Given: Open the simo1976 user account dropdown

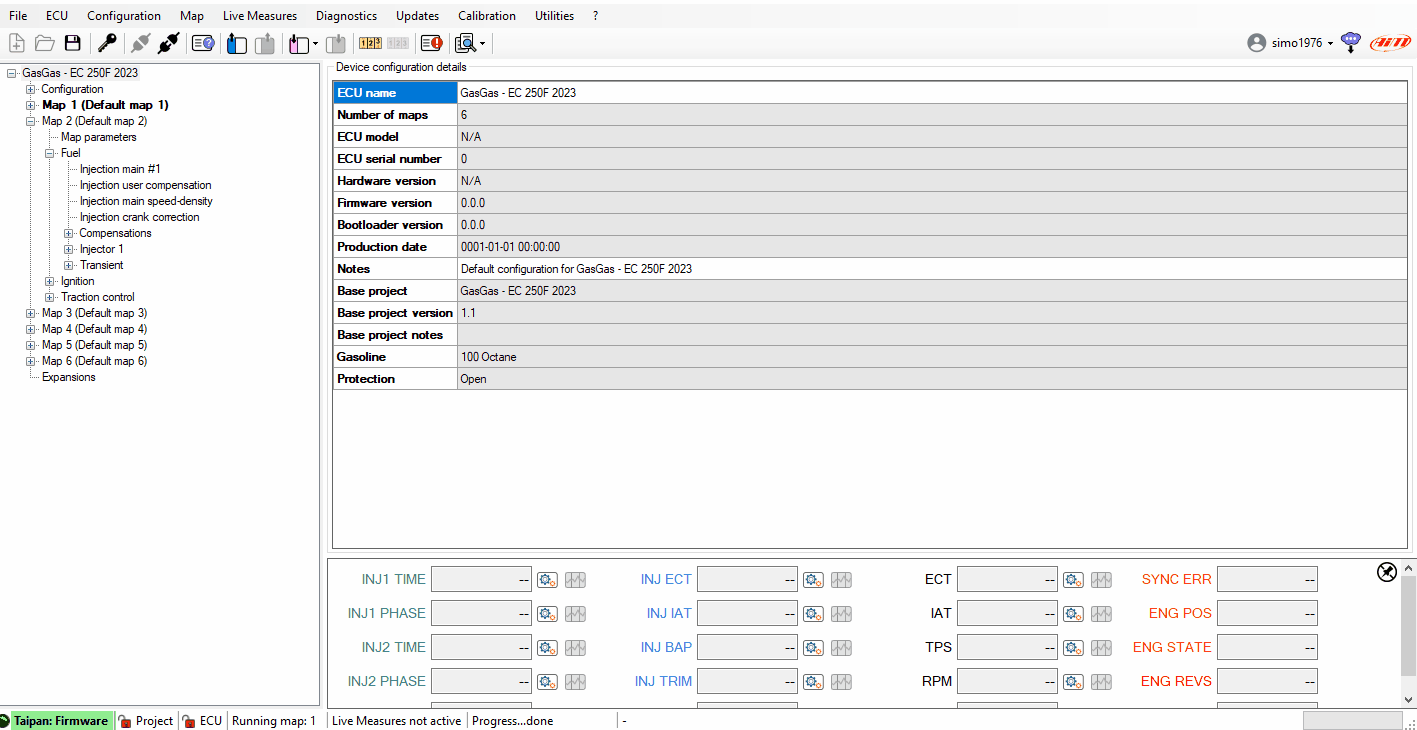Looking at the screenshot, I should point(1297,43).
